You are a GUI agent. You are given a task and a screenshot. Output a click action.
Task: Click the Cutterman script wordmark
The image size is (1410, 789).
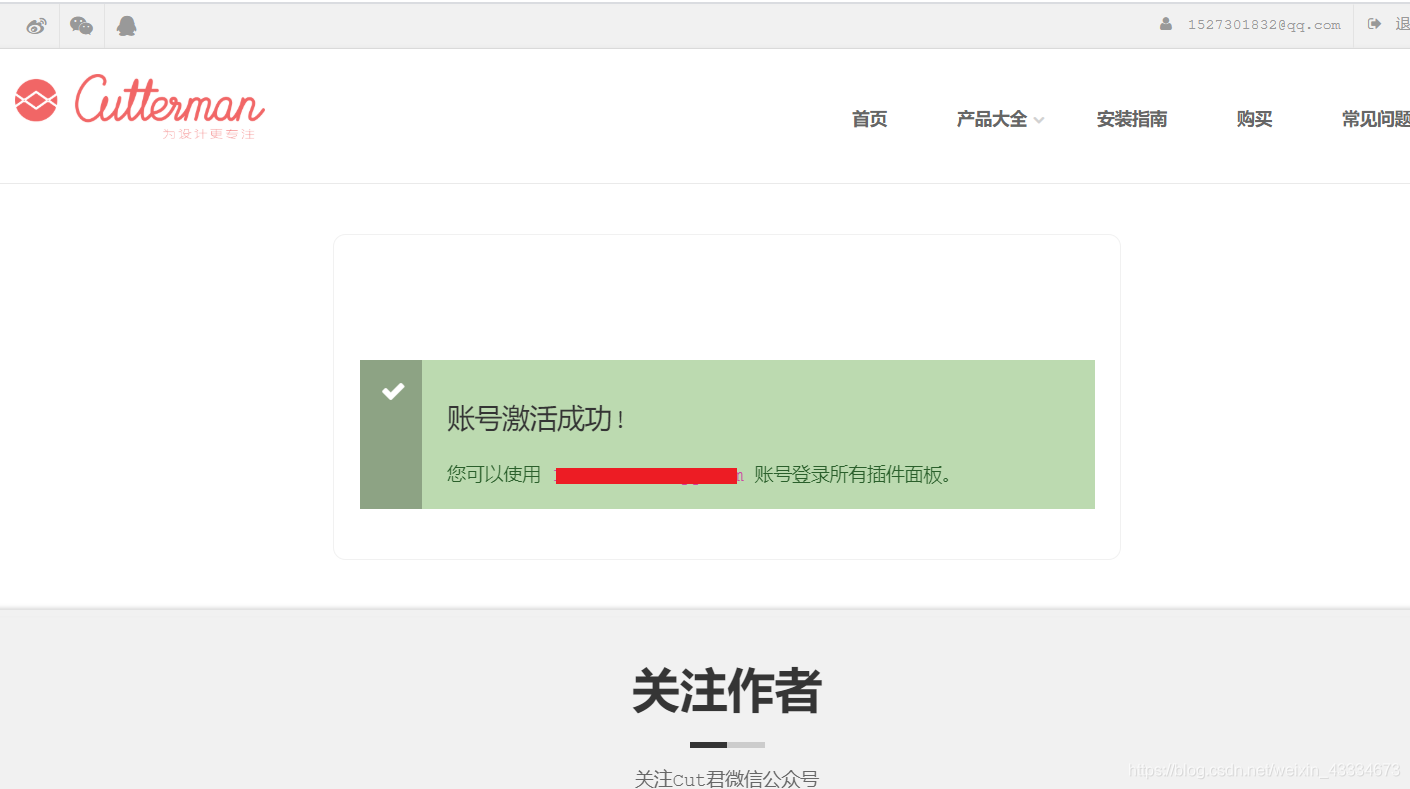(170, 100)
